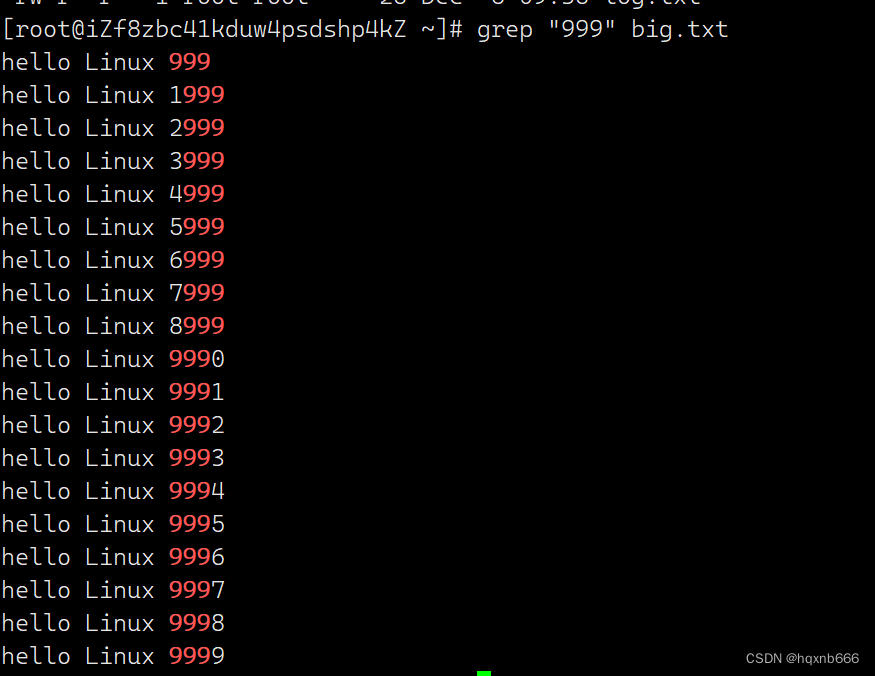Click the line hello Linux 999
Viewport: 875px width, 676px height.
pos(106,61)
